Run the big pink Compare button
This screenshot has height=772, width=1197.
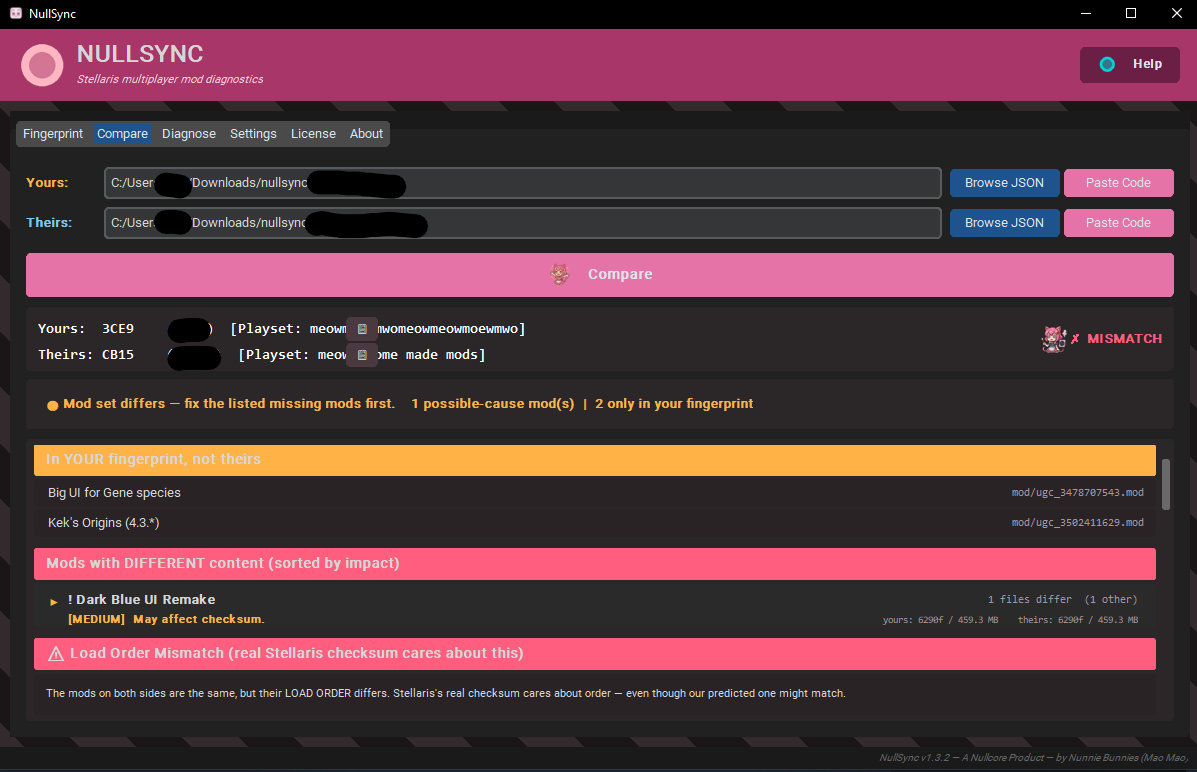point(599,275)
